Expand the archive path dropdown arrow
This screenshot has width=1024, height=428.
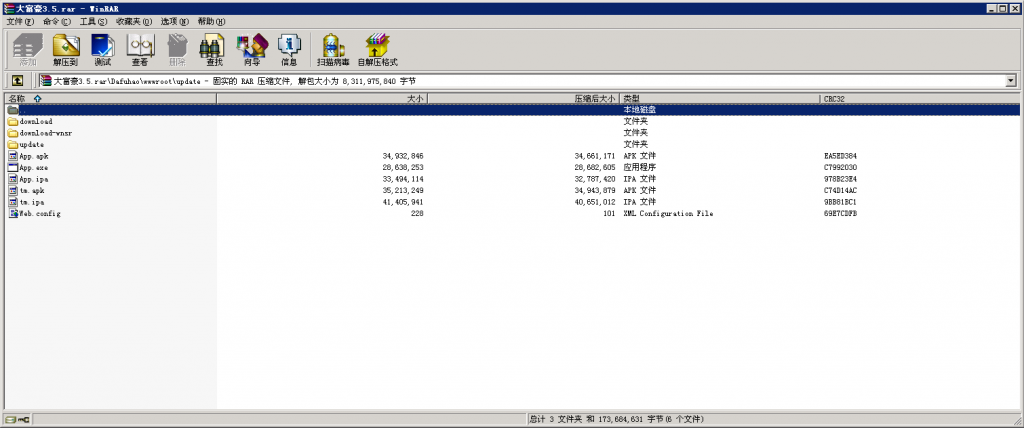pyautogui.click(x=1010, y=81)
